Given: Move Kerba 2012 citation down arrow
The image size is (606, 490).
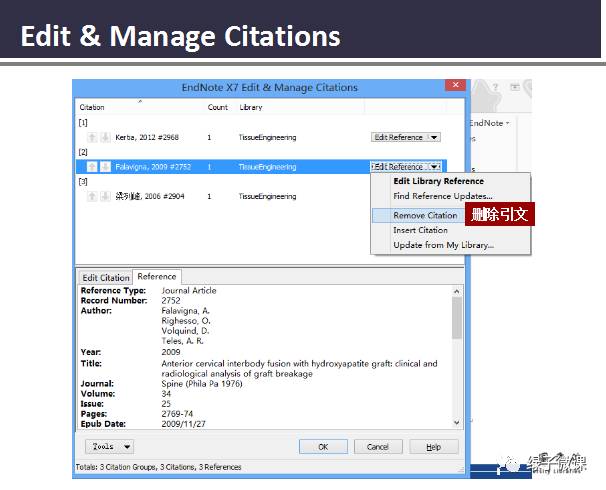Looking at the screenshot, I should coord(105,137).
